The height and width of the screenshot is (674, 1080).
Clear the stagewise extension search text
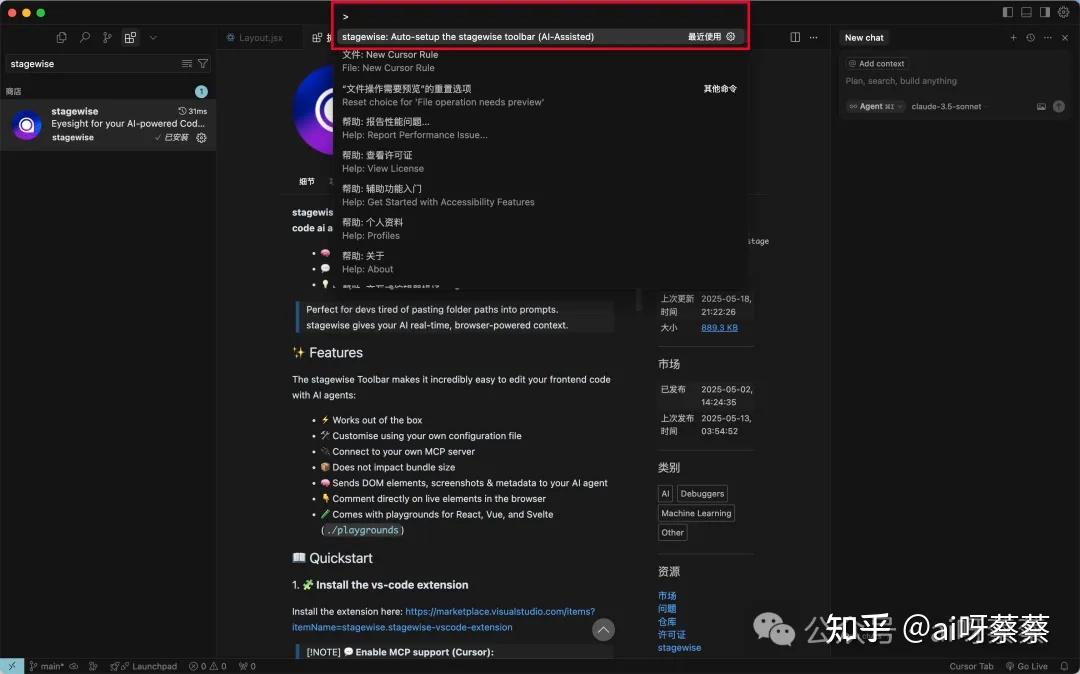(x=186, y=63)
